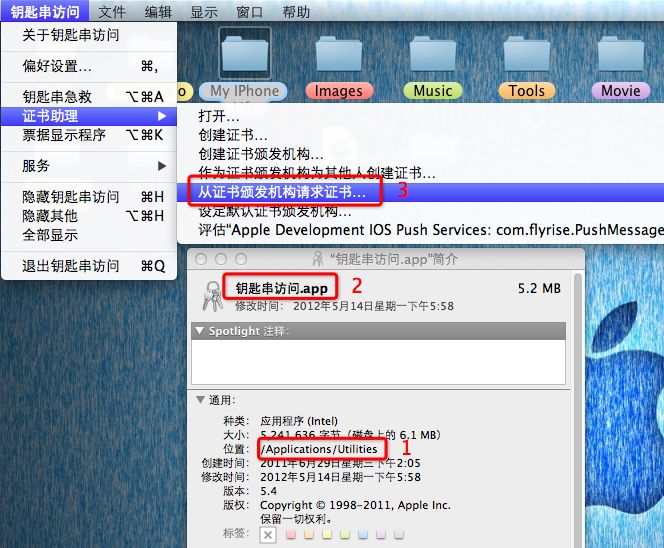Choose 偏好设置… menu item
Image resolution: width=664 pixels, height=548 pixels.
point(89,66)
